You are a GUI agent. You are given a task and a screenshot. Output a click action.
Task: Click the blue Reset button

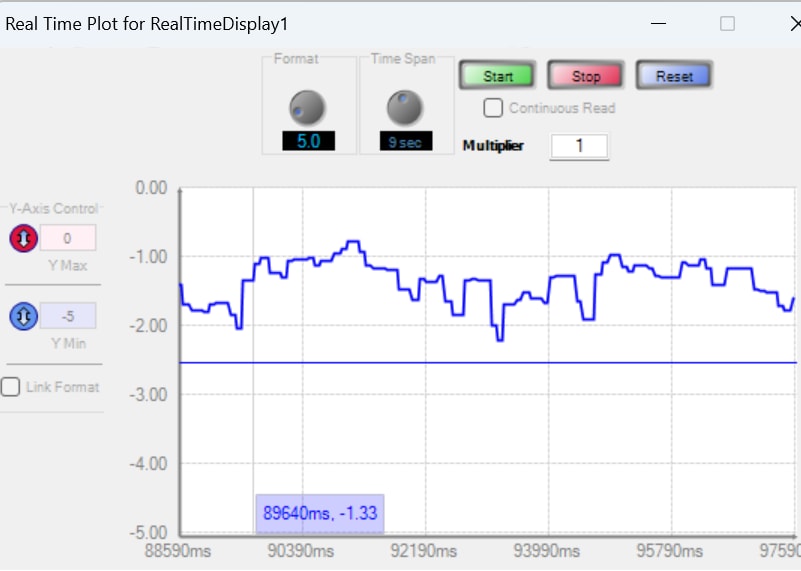tap(674, 76)
